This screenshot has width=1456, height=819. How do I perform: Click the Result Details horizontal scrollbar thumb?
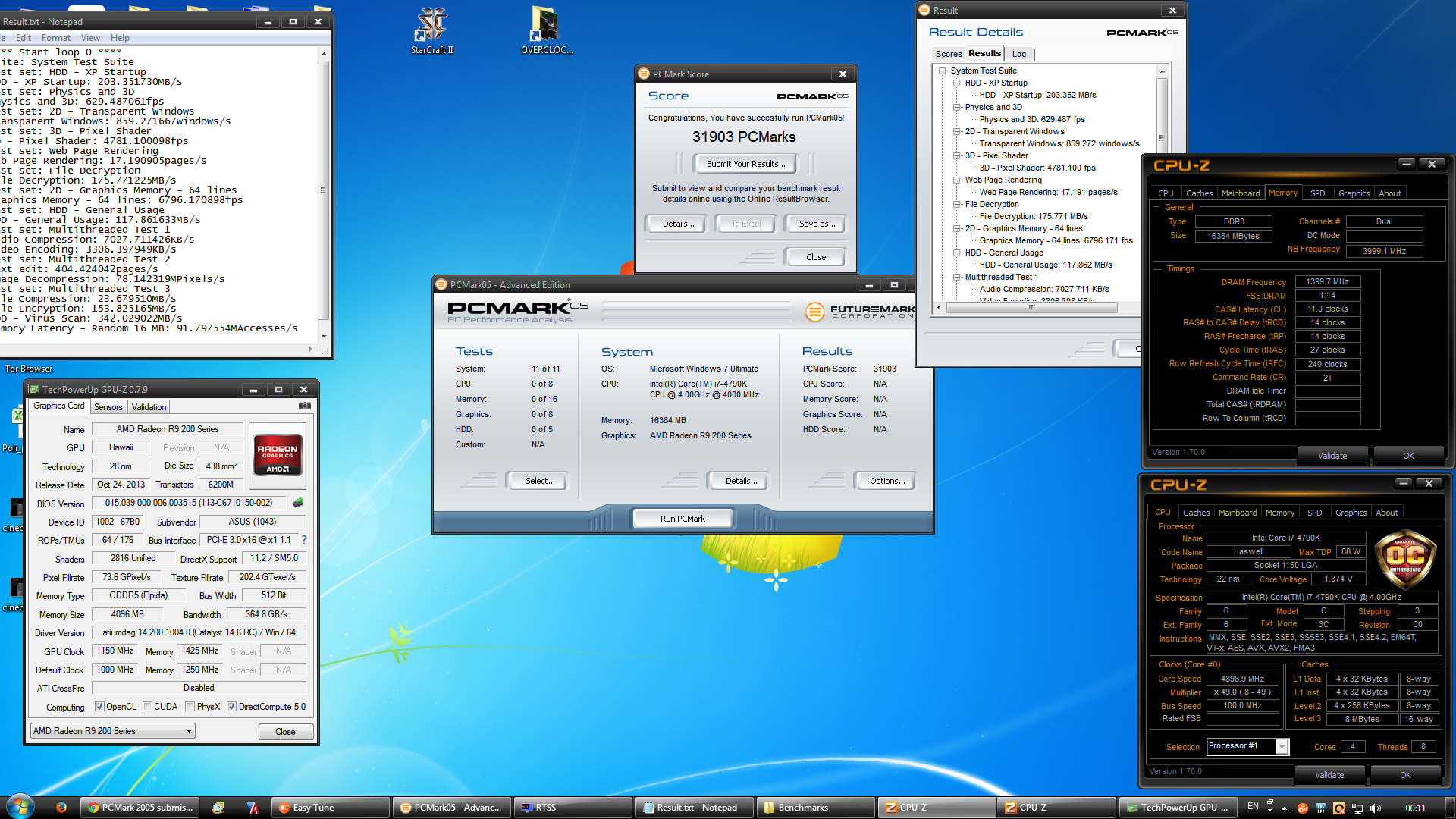[1031, 307]
